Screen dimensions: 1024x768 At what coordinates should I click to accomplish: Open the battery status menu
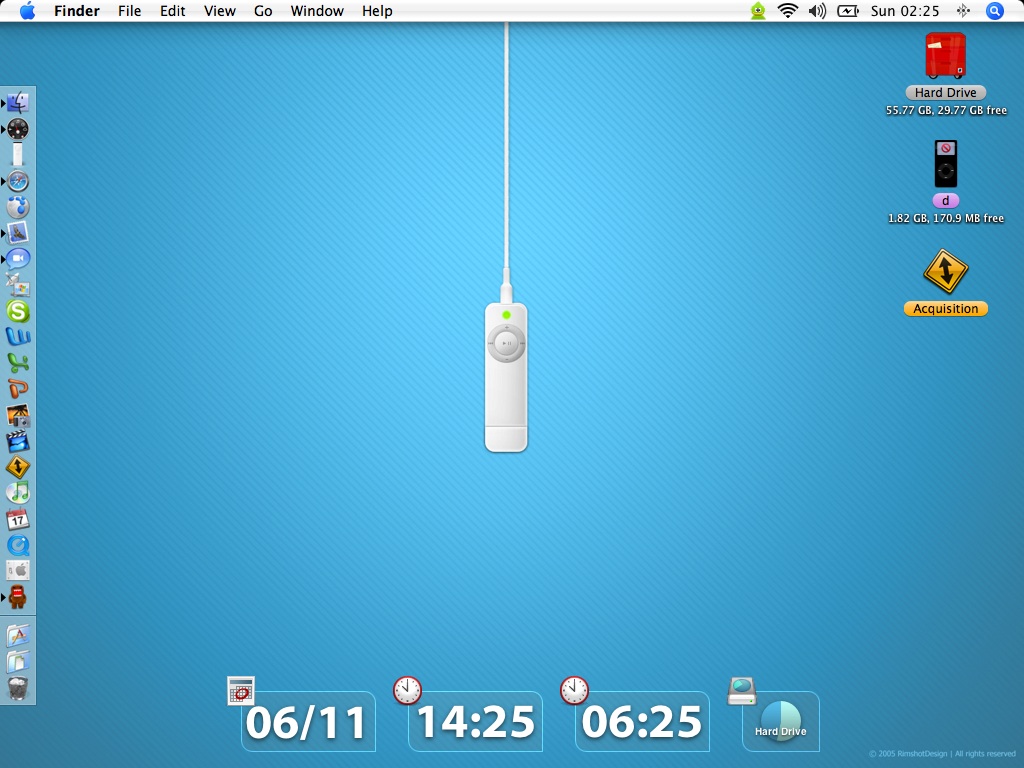[x=848, y=11]
